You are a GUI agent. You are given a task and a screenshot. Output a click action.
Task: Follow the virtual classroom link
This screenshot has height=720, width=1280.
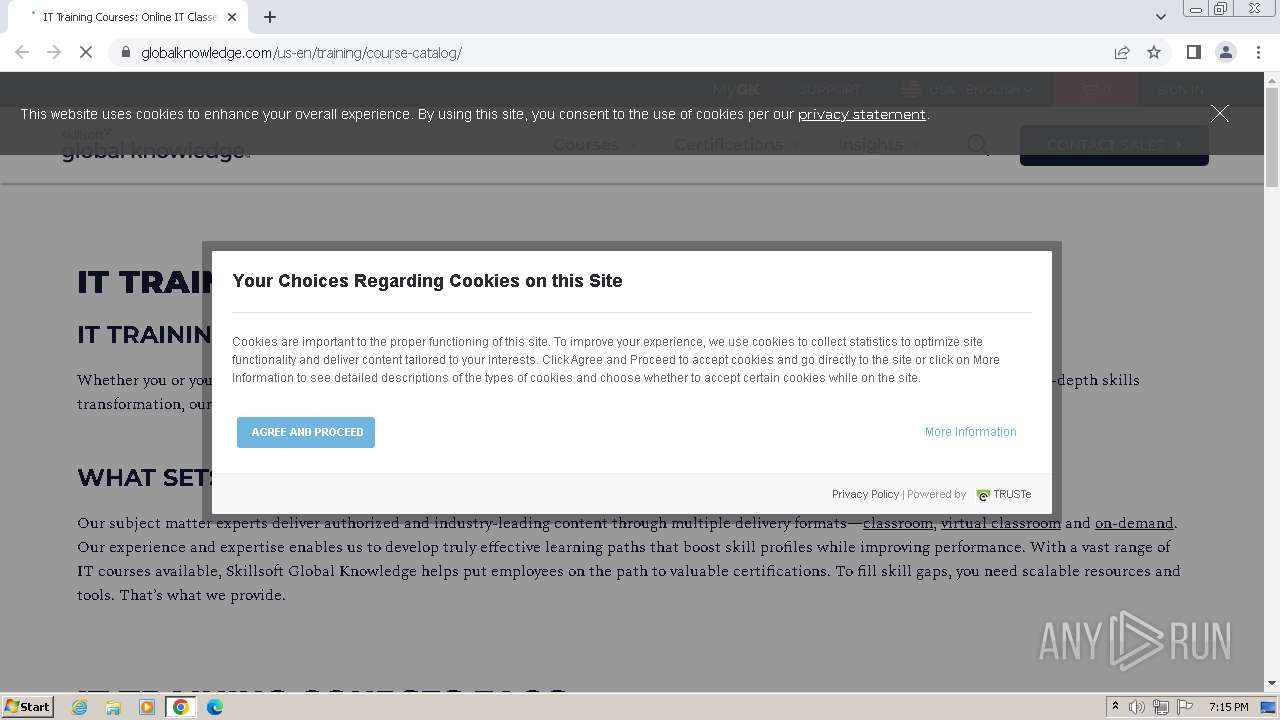1000,523
